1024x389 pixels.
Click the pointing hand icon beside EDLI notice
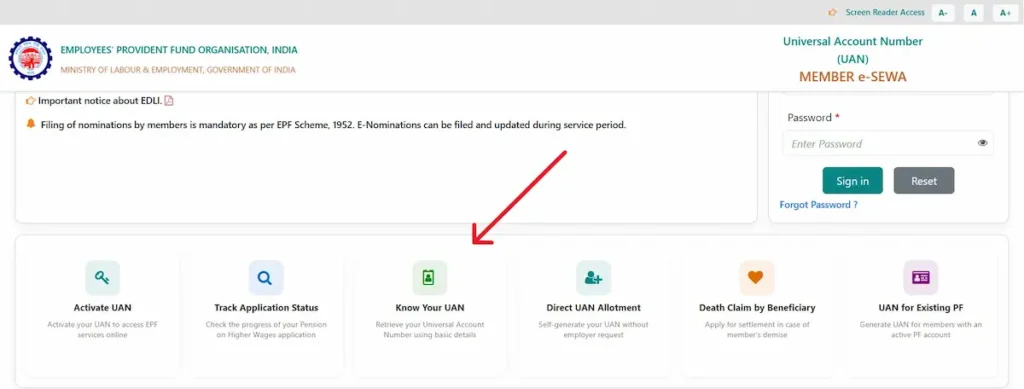point(30,101)
